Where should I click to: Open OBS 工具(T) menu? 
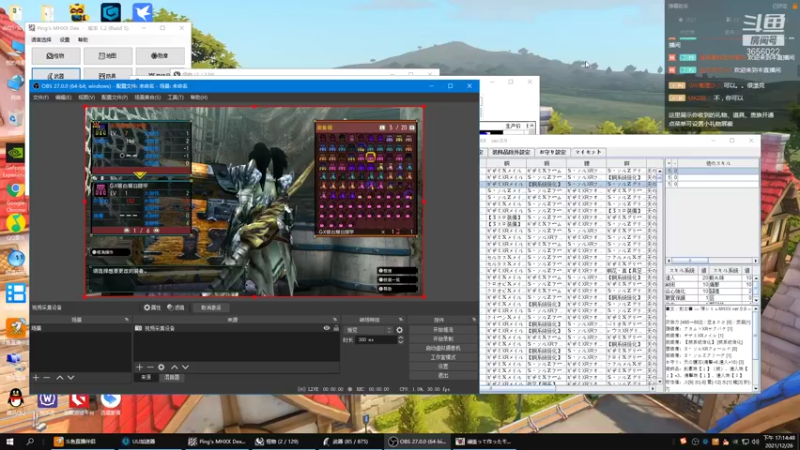(176, 97)
